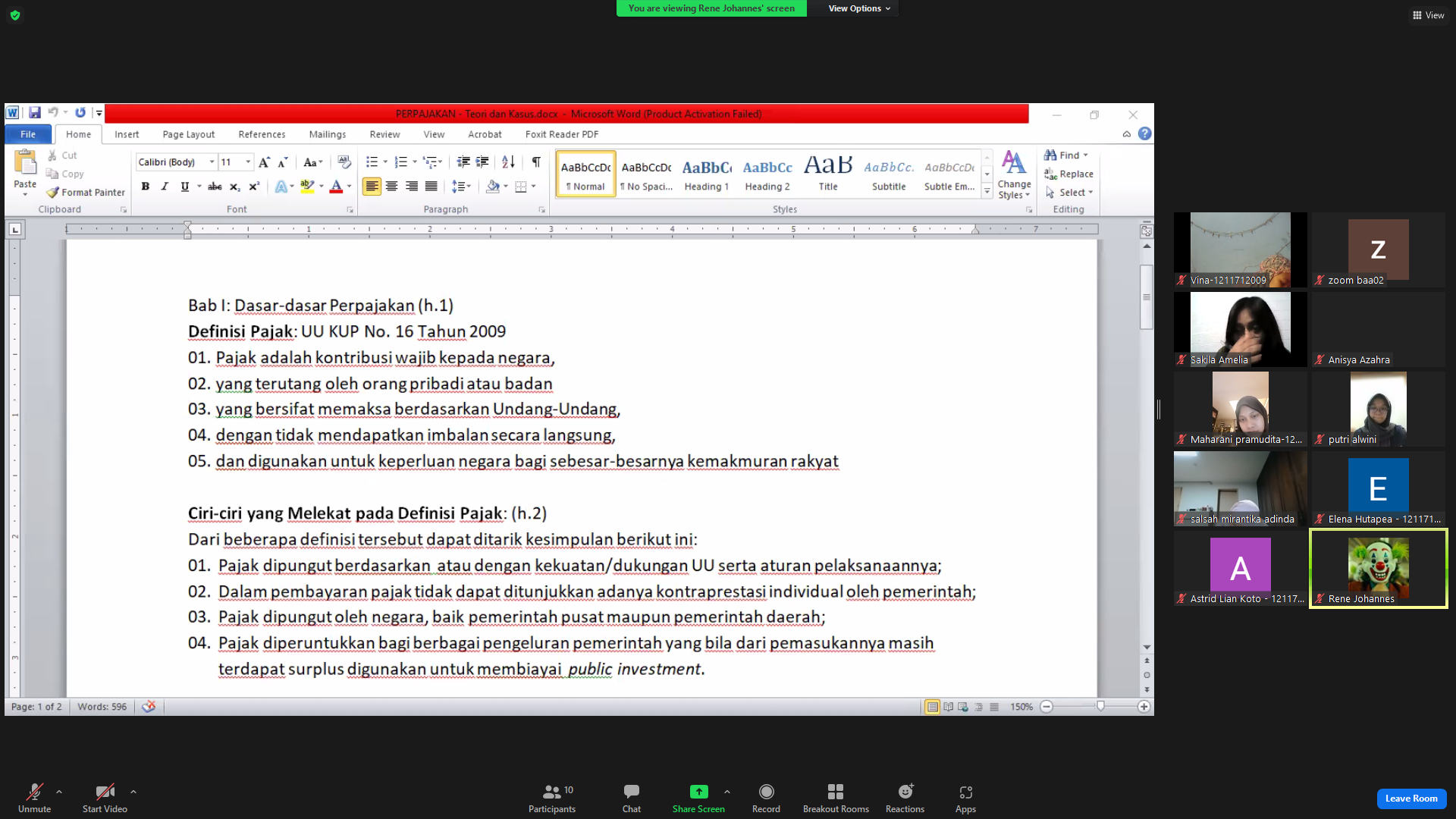Click Decrease Indent icon
Screen dimensions: 1456x819
(463, 162)
